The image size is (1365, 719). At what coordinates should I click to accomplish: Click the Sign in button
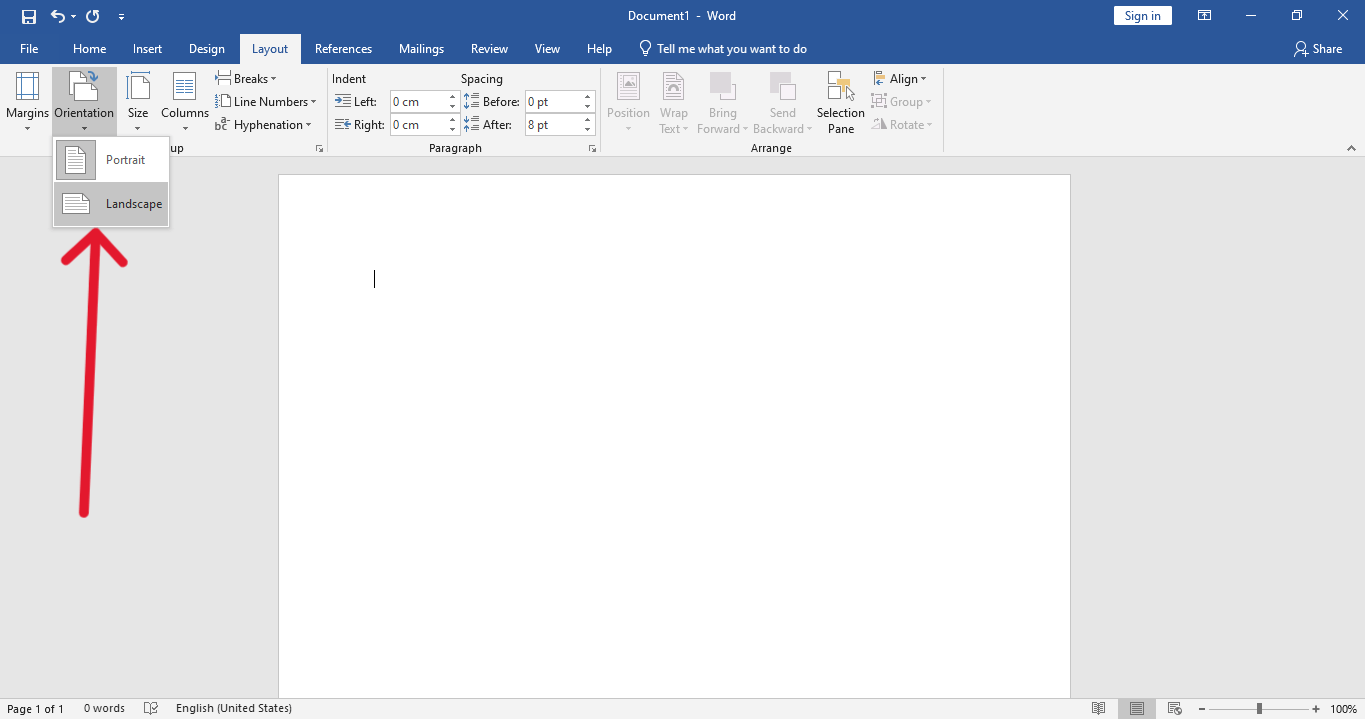coord(1142,16)
